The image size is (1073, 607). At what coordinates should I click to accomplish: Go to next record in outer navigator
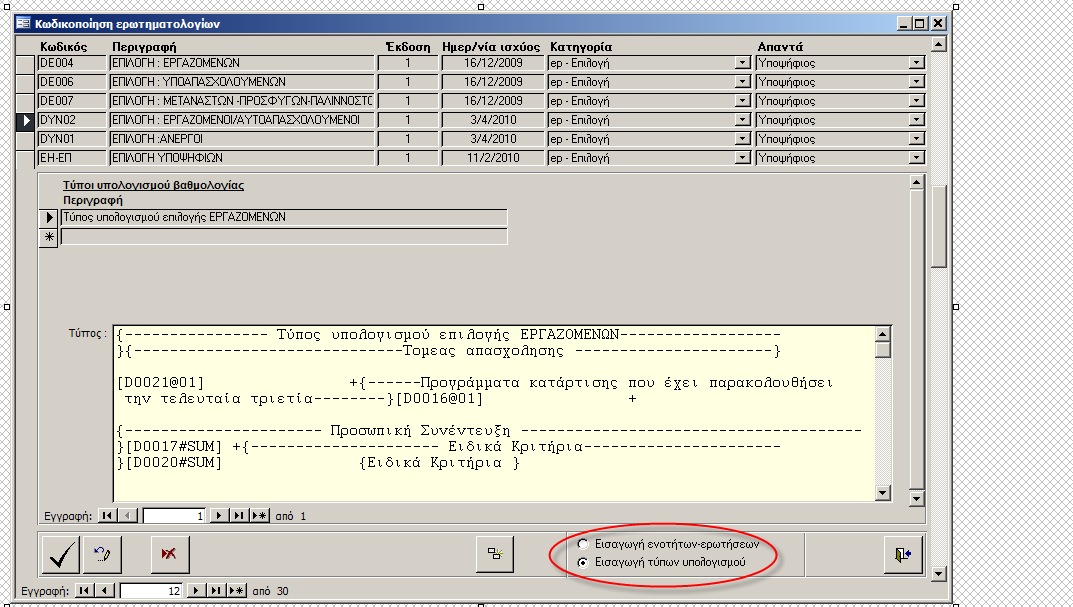(x=197, y=591)
